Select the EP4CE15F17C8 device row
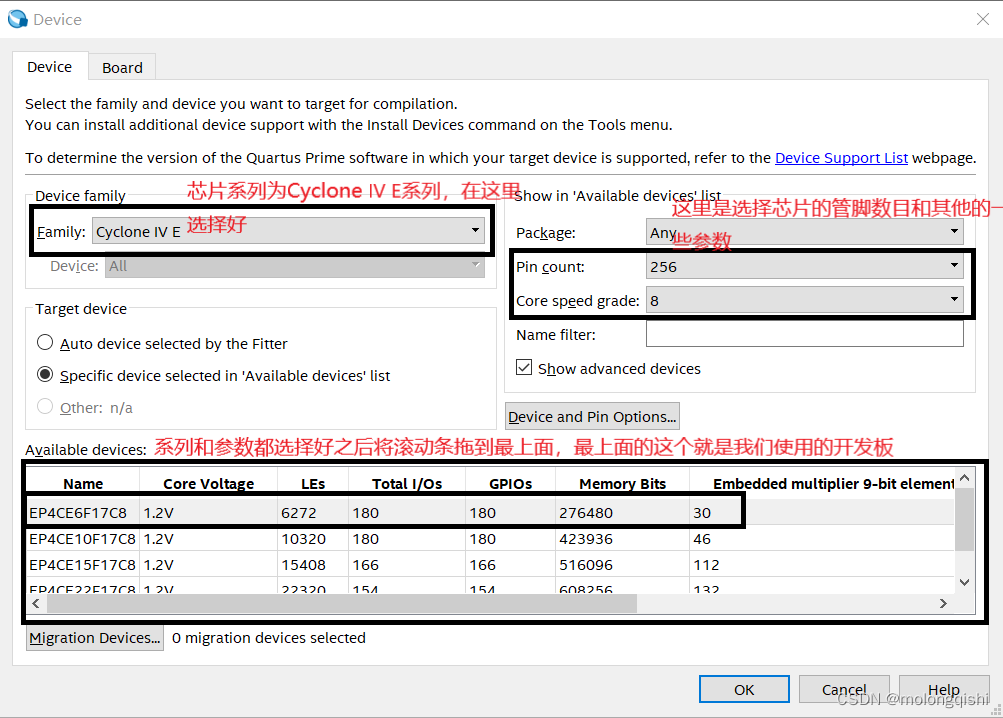Image resolution: width=1003 pixels, height=718 pixels. (491, 565)
